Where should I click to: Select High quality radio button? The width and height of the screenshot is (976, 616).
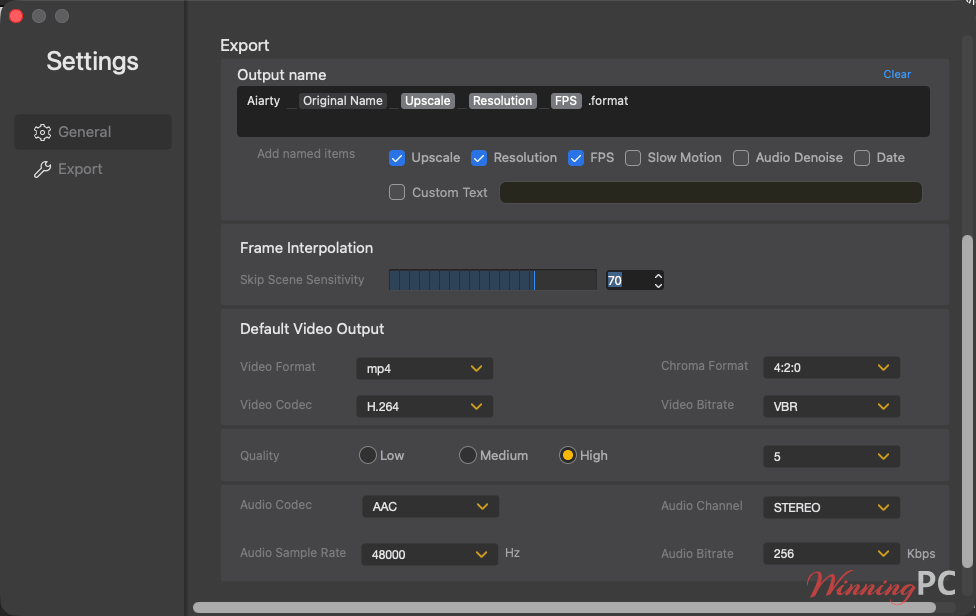coord(567,455)
